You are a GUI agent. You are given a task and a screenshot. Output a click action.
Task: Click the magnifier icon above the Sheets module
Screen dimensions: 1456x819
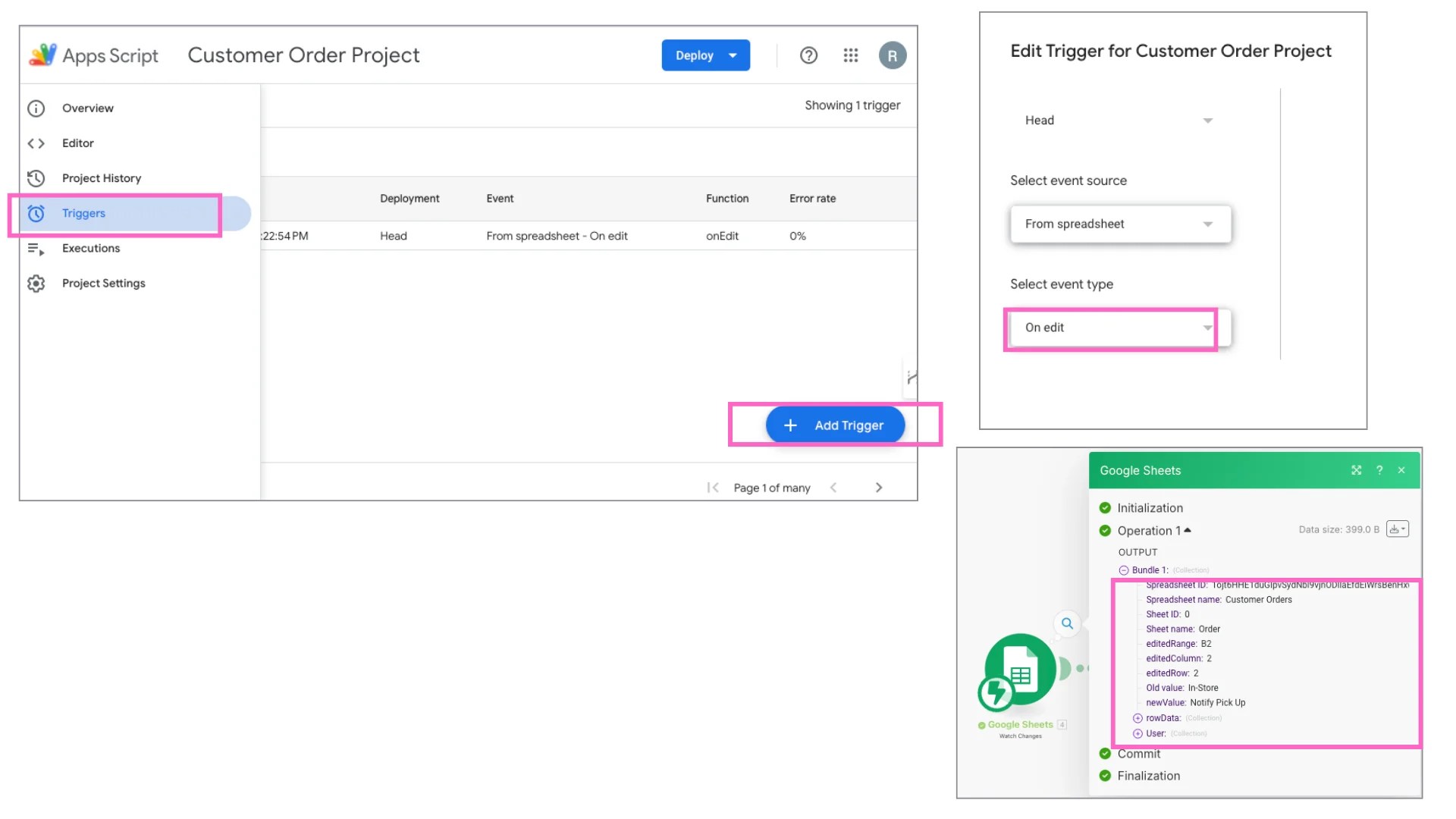[x=1067, y=623]
